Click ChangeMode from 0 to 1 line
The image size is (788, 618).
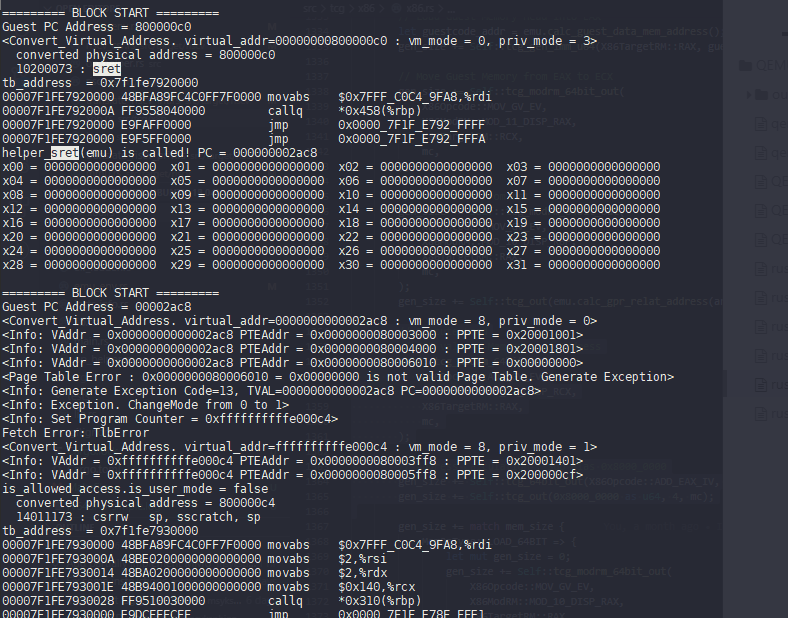(x=145, y=405)
